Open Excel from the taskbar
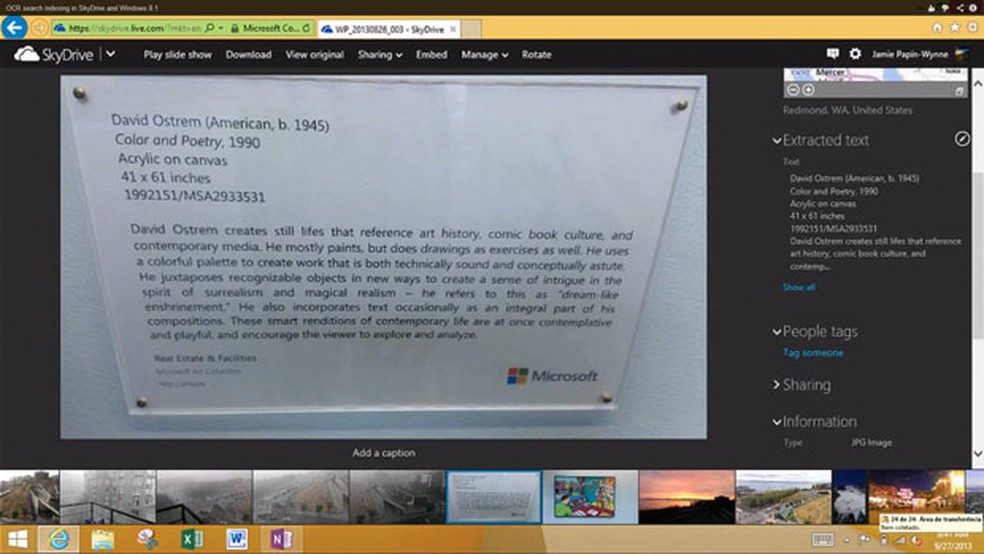984x554 pixels. pyautogui.click(x=192, y=540)
